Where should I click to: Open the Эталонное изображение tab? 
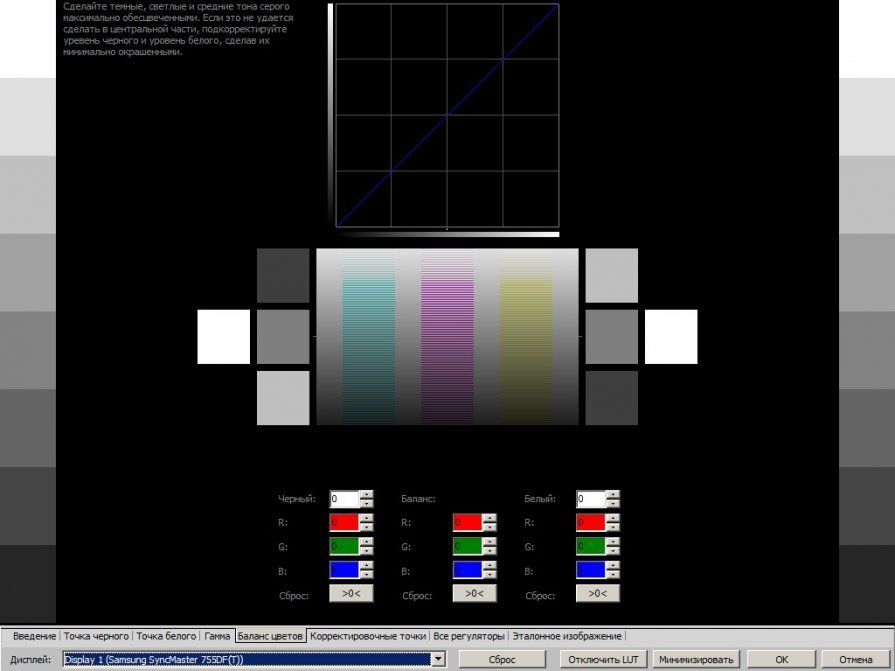tap(567, 636)
